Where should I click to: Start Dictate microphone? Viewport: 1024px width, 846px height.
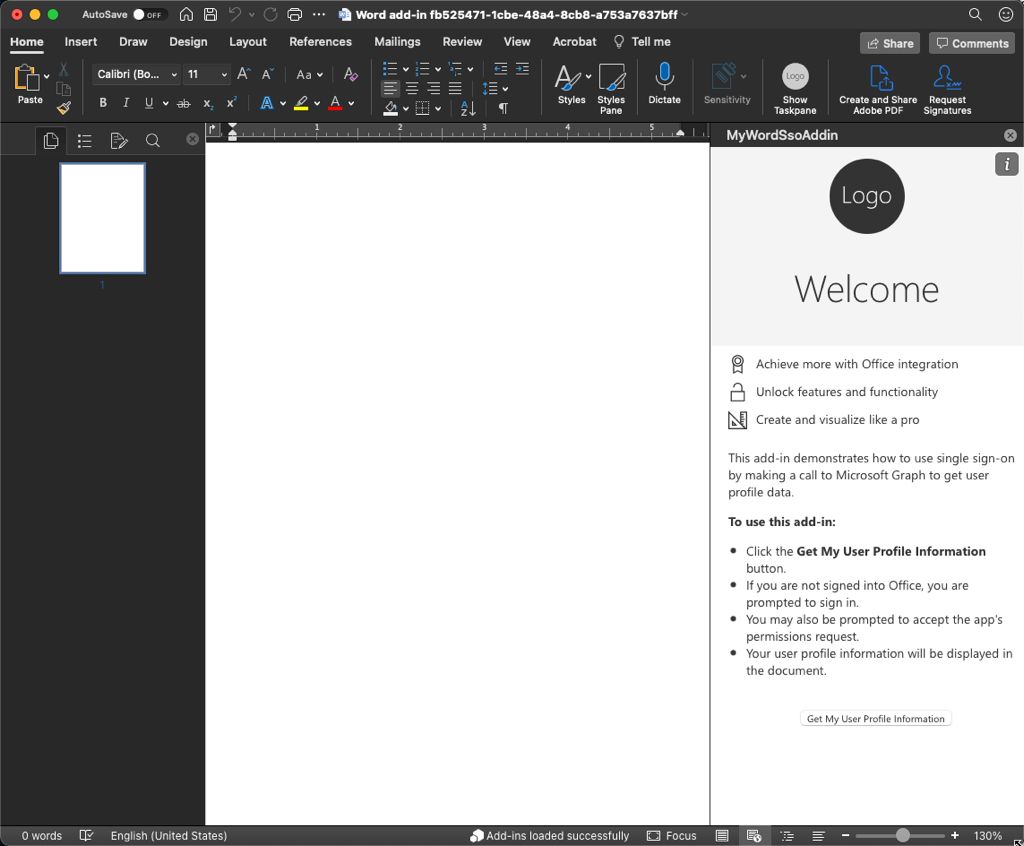click(x=664, y=84)
